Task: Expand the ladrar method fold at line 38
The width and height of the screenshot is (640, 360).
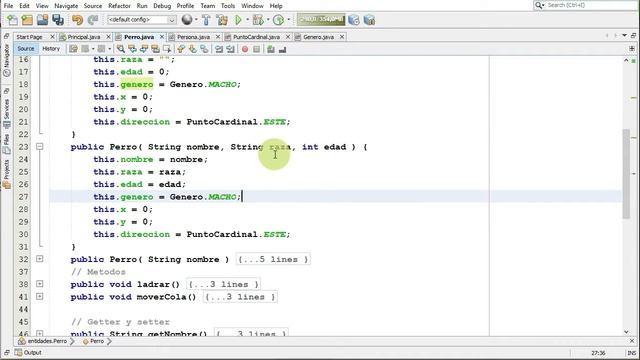Action: pyautogui.click(x=40, y=284)
